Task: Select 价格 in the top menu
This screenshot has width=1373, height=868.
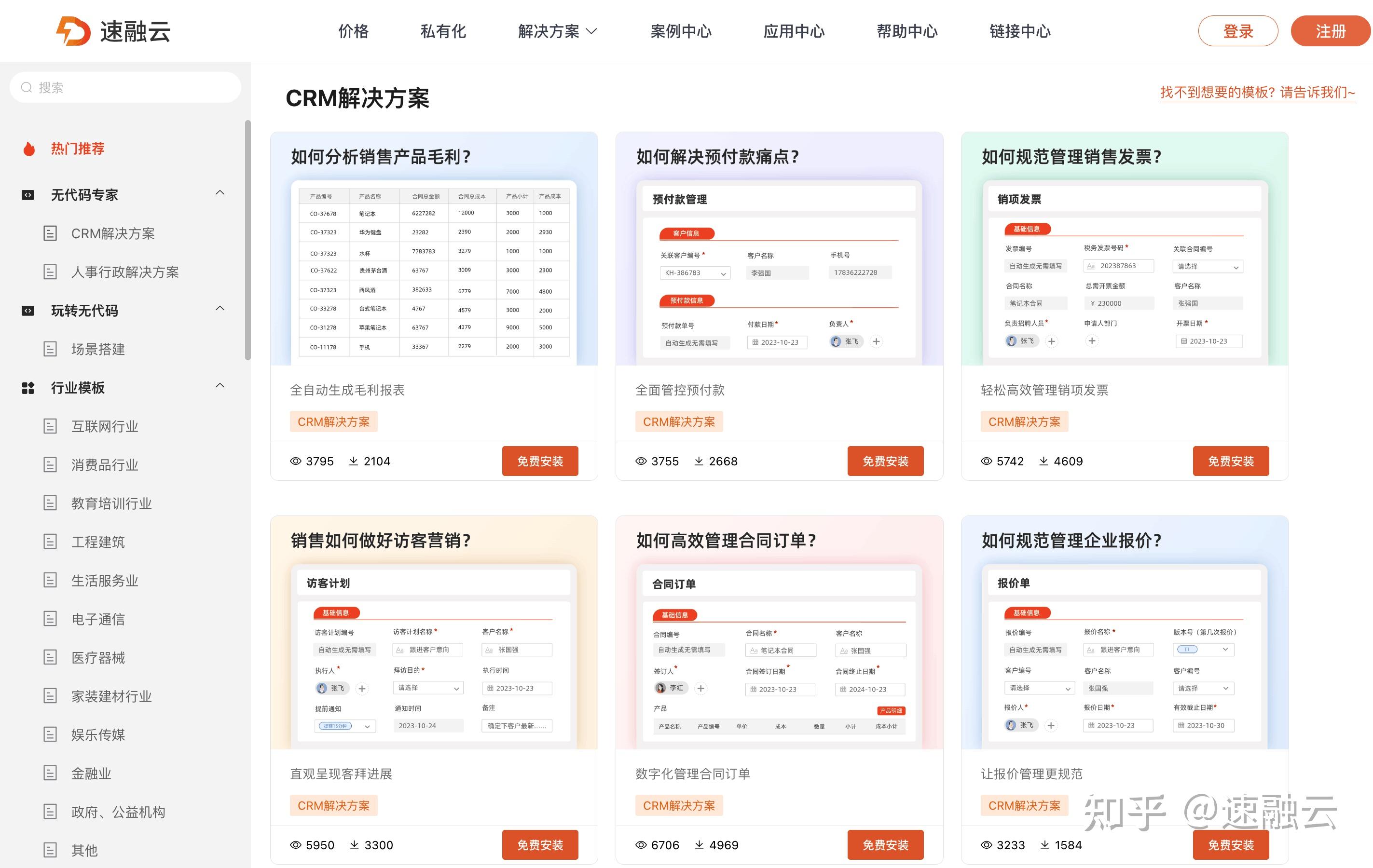Action: (x=354, y=31)
